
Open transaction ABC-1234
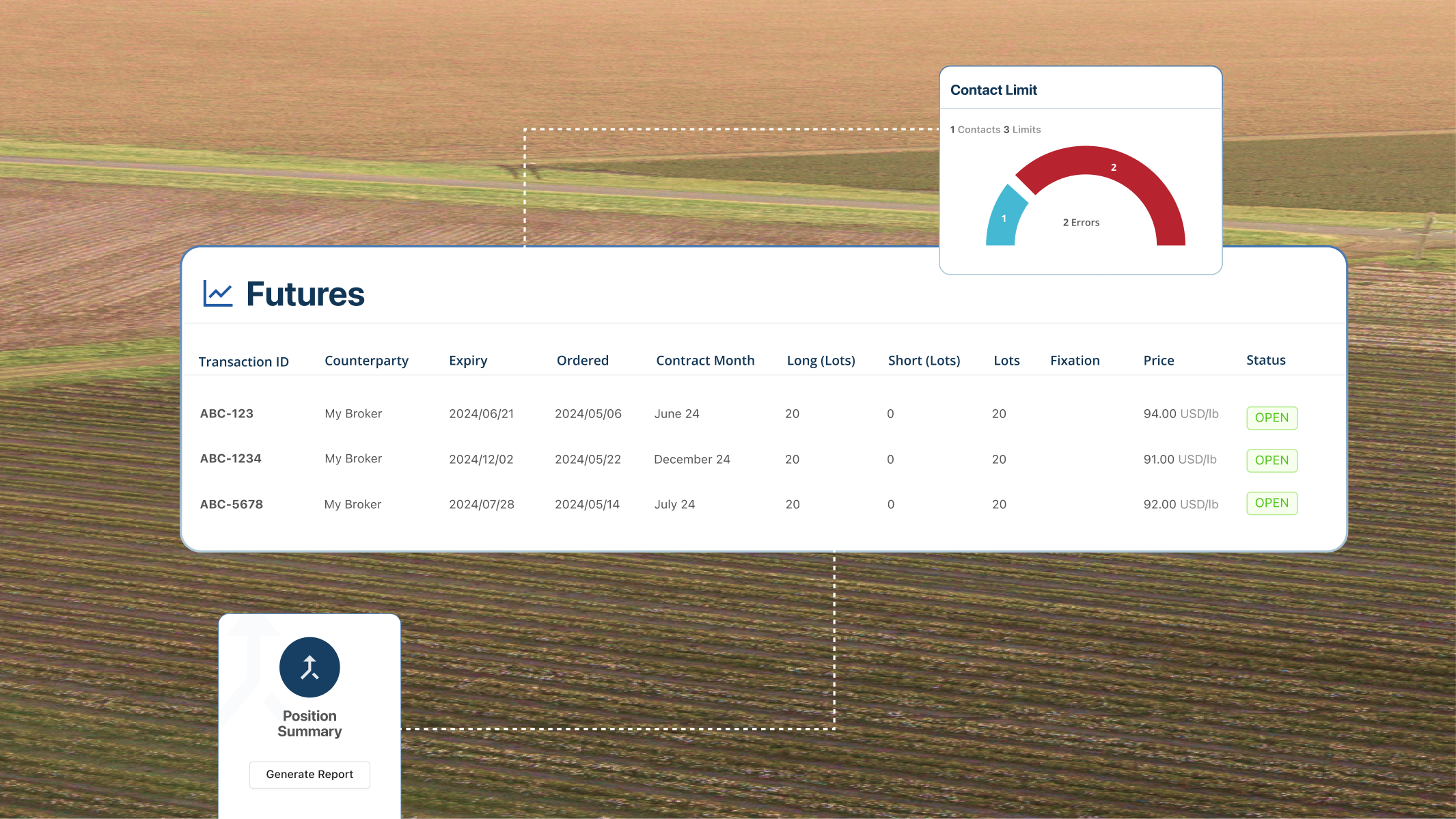(230, 458)
